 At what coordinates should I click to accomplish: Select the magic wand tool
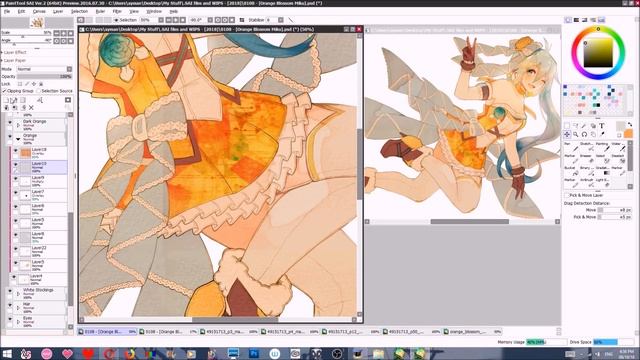[584, 126]
